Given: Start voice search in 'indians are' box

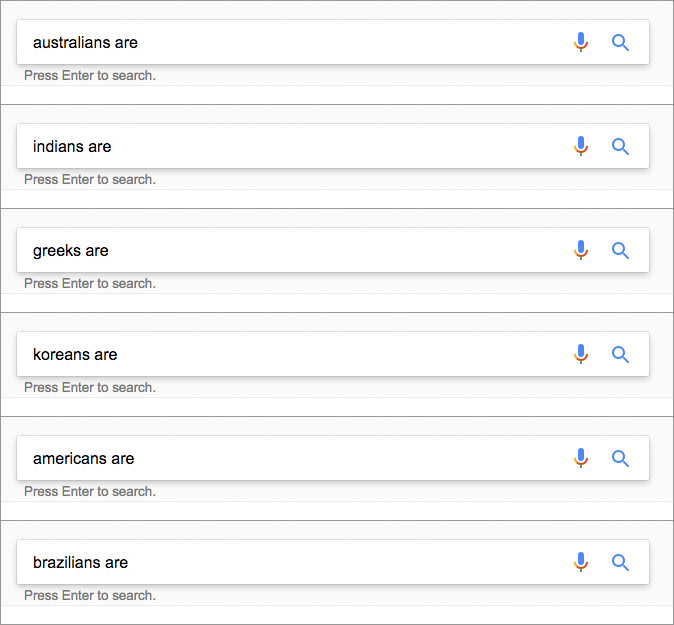Looking at the screenshot, I should click(581, 146).
